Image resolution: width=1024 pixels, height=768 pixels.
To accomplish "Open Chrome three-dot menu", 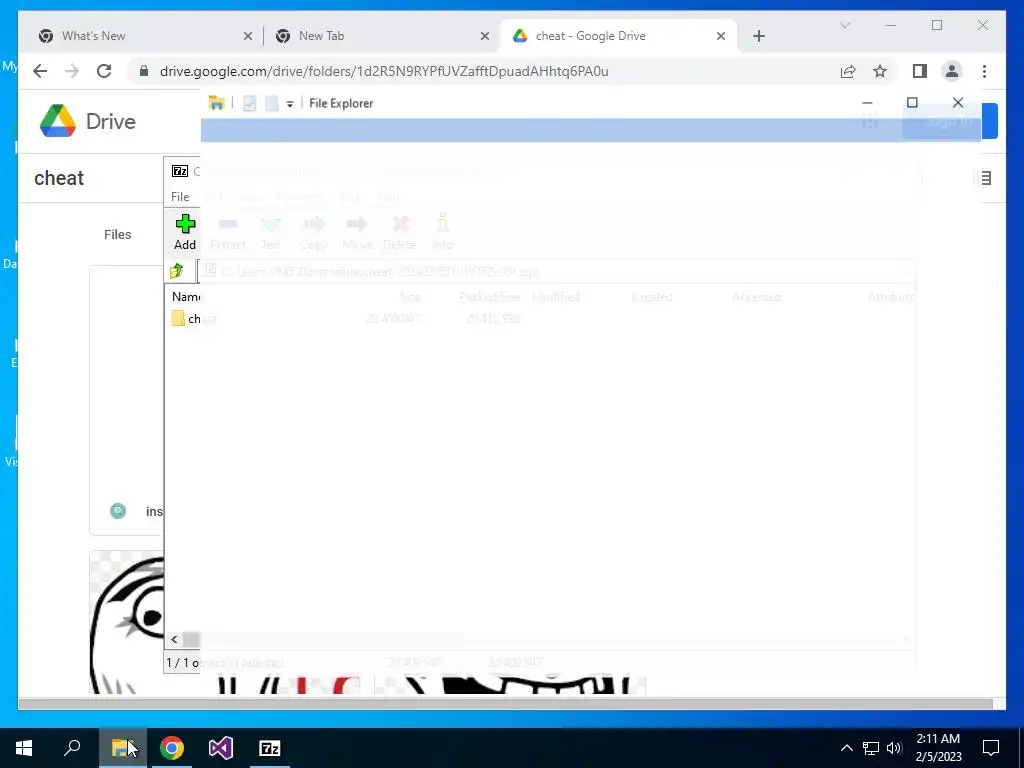I will point(984,71).
